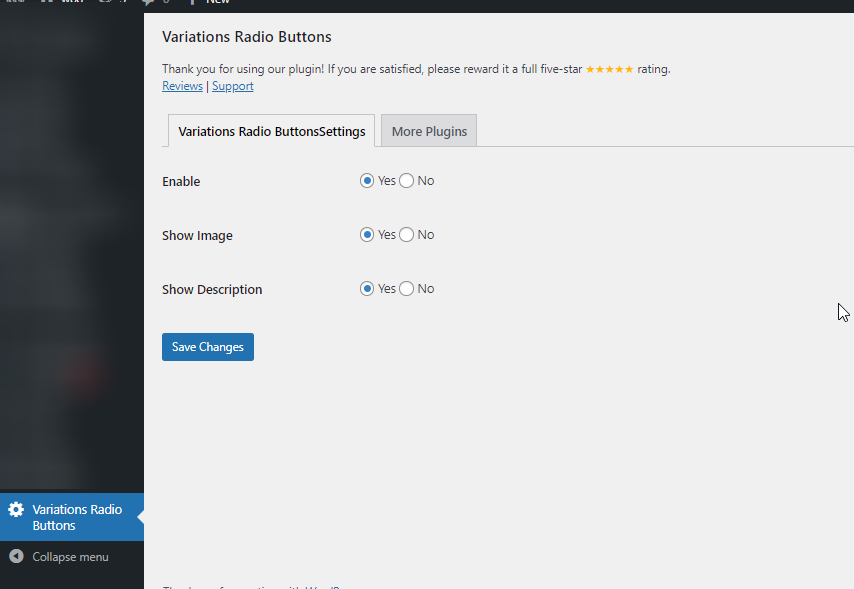The height and width of the screenshot is (589, 854).
Task: Click the 'Thank you for using our plugin' text
Action: (x=243, y=69)
